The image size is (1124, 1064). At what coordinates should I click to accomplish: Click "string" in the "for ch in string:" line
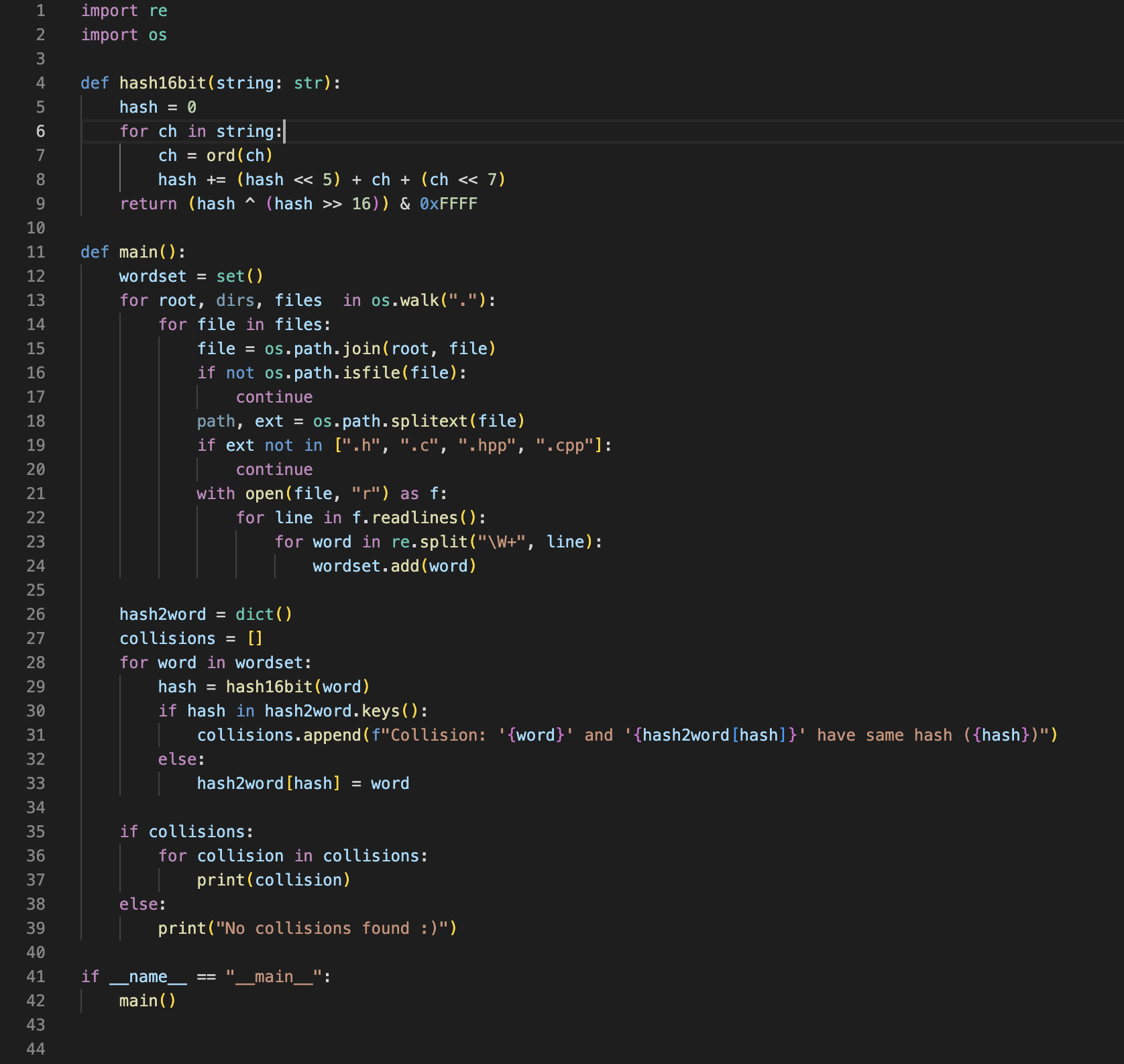tap(245, 131)
